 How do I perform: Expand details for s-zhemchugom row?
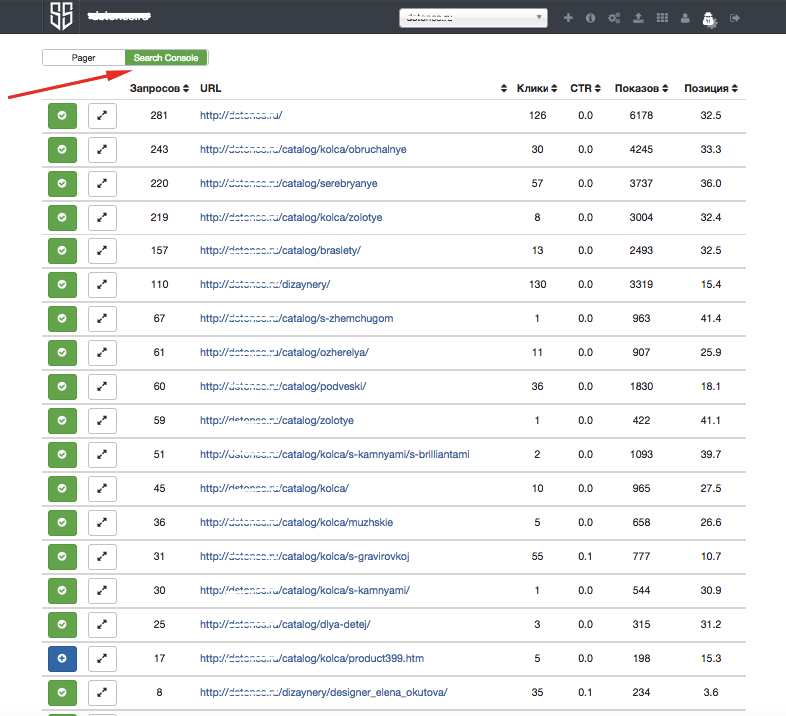[102, 319]
